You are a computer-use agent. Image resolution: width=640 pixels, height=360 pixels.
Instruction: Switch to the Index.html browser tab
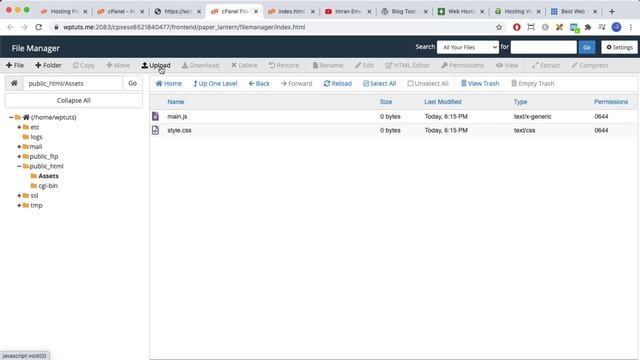[291, 11]
